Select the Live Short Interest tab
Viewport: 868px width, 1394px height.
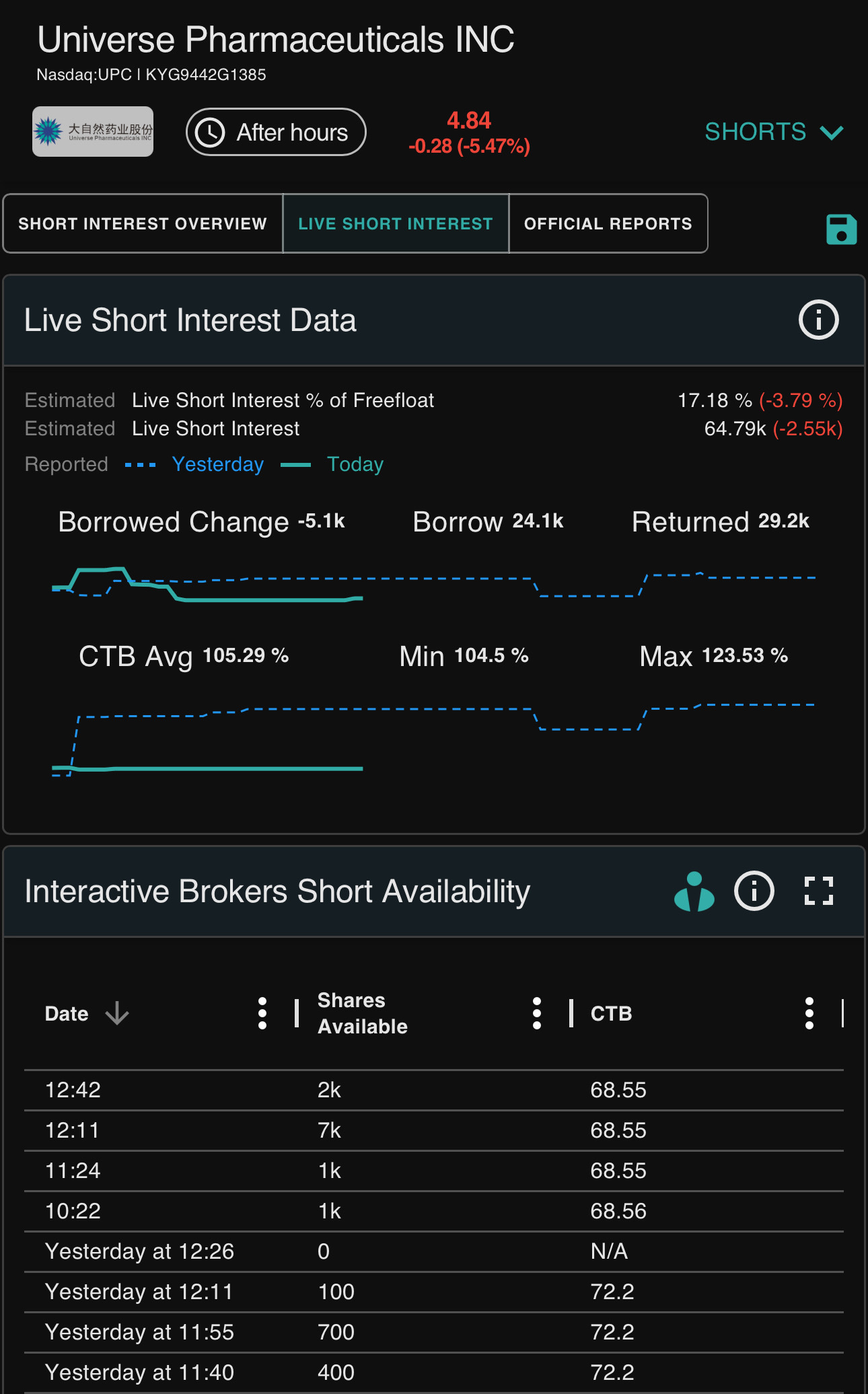click(x=396, y=223)
